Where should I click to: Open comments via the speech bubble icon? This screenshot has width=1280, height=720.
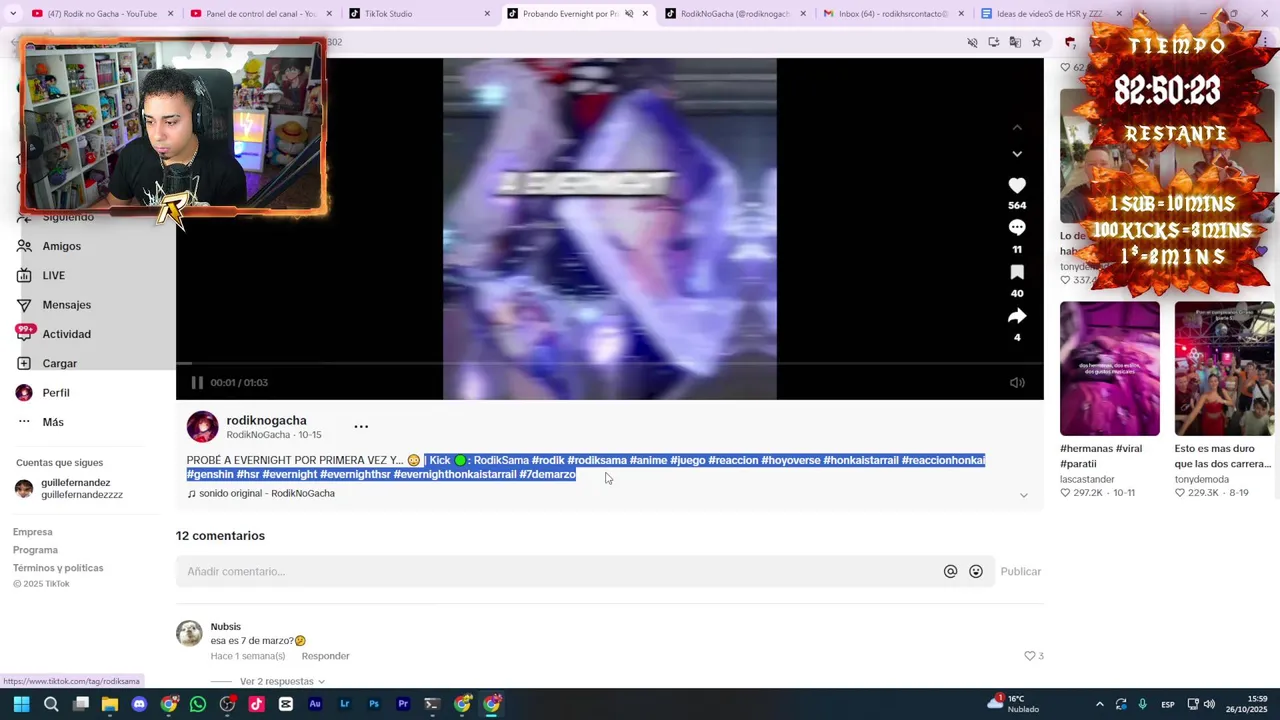point(1017,228)
